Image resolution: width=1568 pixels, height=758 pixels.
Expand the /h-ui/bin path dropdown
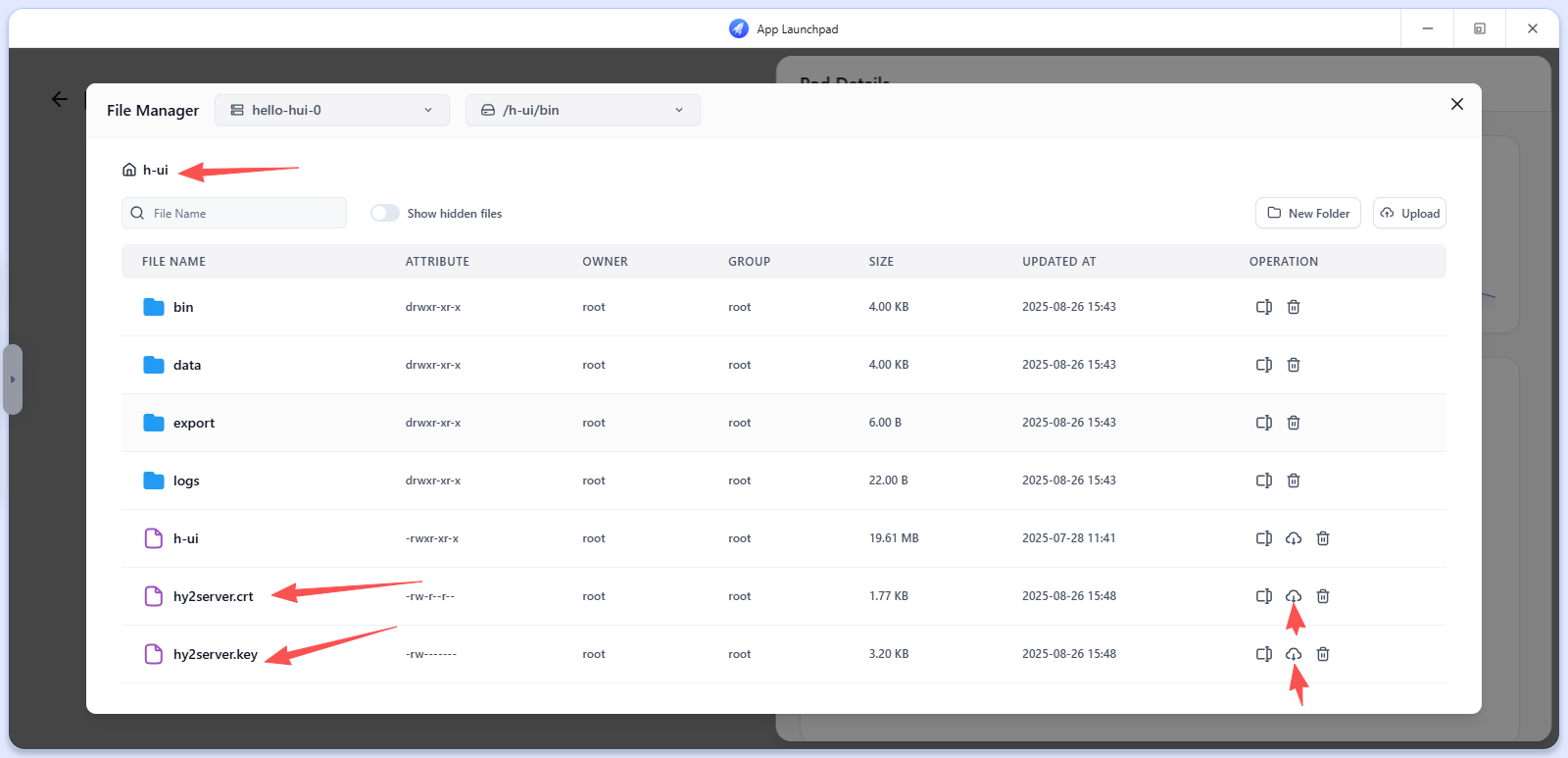pyautogui.click(x=582, y=110)
